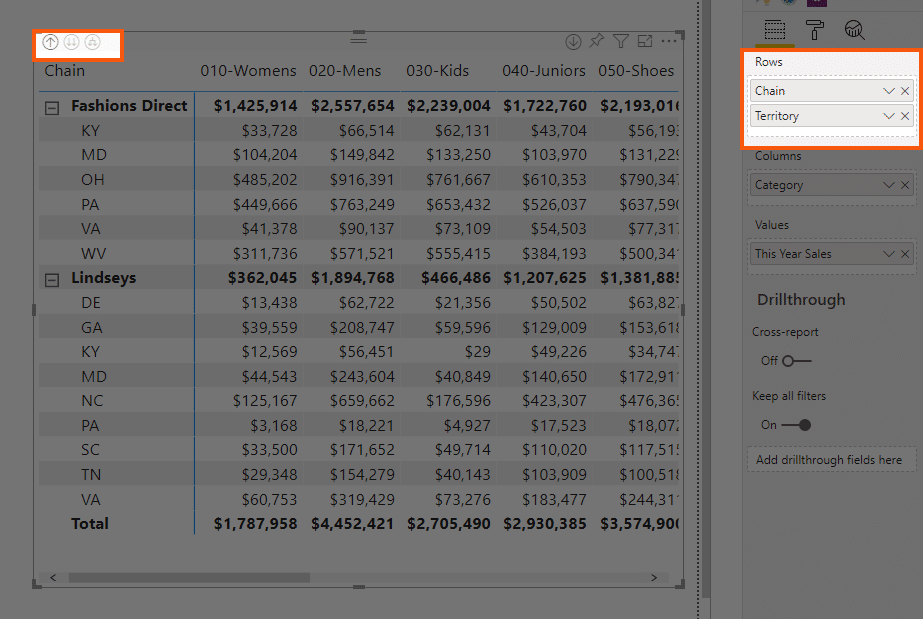Open the Format pane paint roller icon
923x619 pixels.
click(815, 30)
